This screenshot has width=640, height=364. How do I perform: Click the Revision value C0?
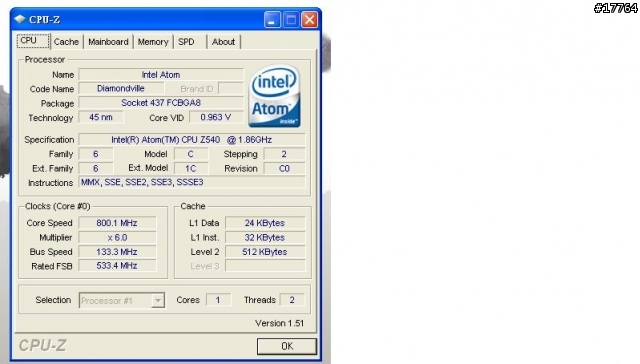[284, 169]
